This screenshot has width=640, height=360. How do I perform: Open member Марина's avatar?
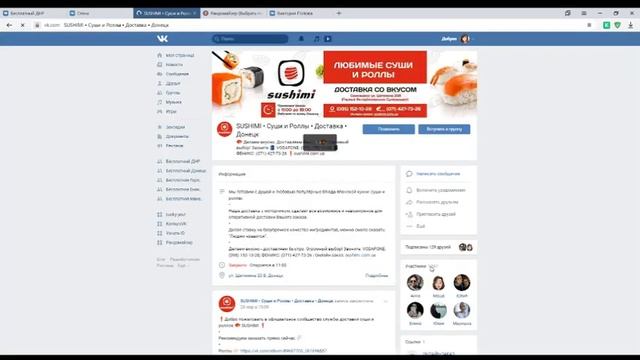tap(462, 310)
